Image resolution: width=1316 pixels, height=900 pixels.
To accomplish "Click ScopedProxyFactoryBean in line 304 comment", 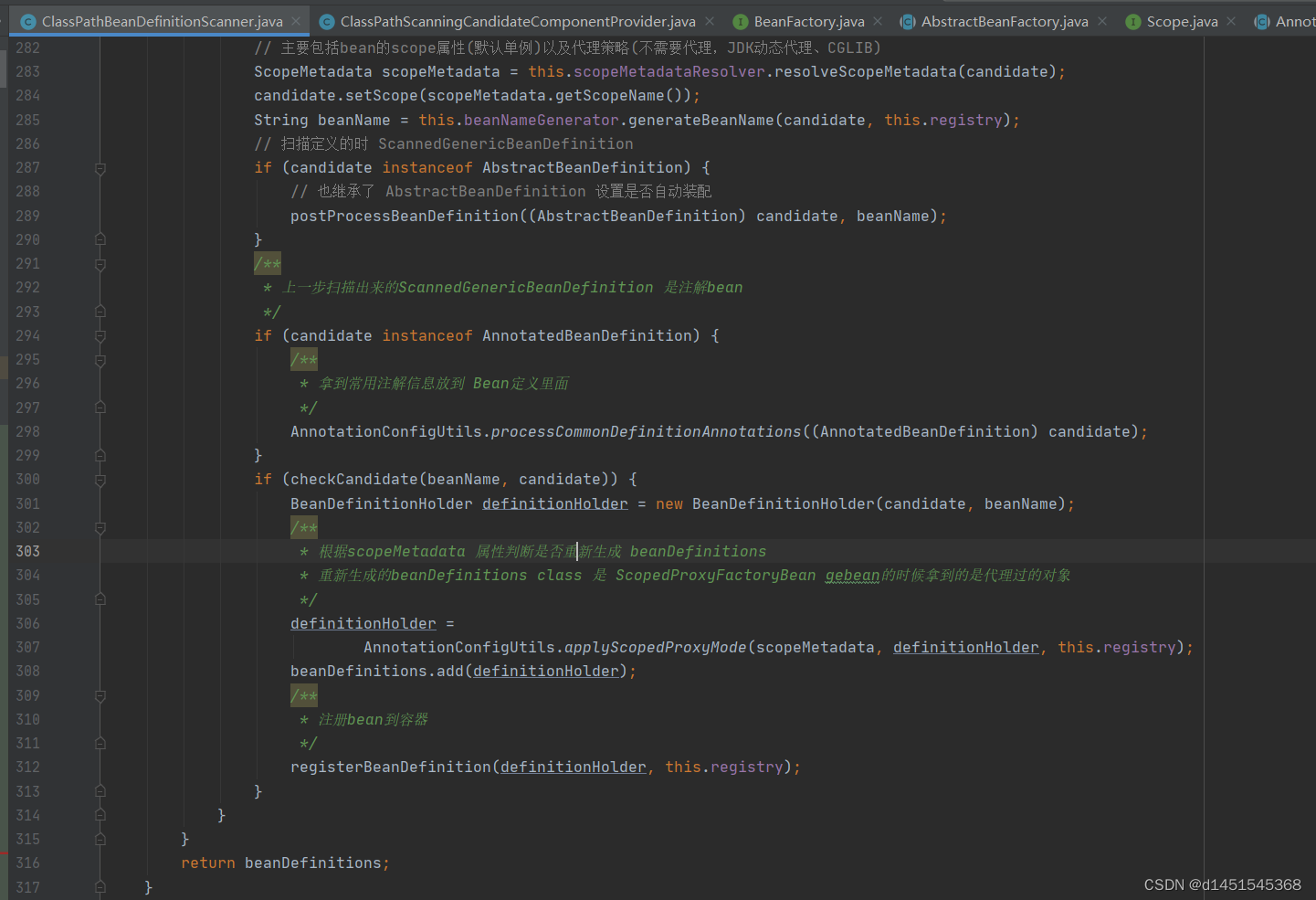I will (x=716, y=575).
